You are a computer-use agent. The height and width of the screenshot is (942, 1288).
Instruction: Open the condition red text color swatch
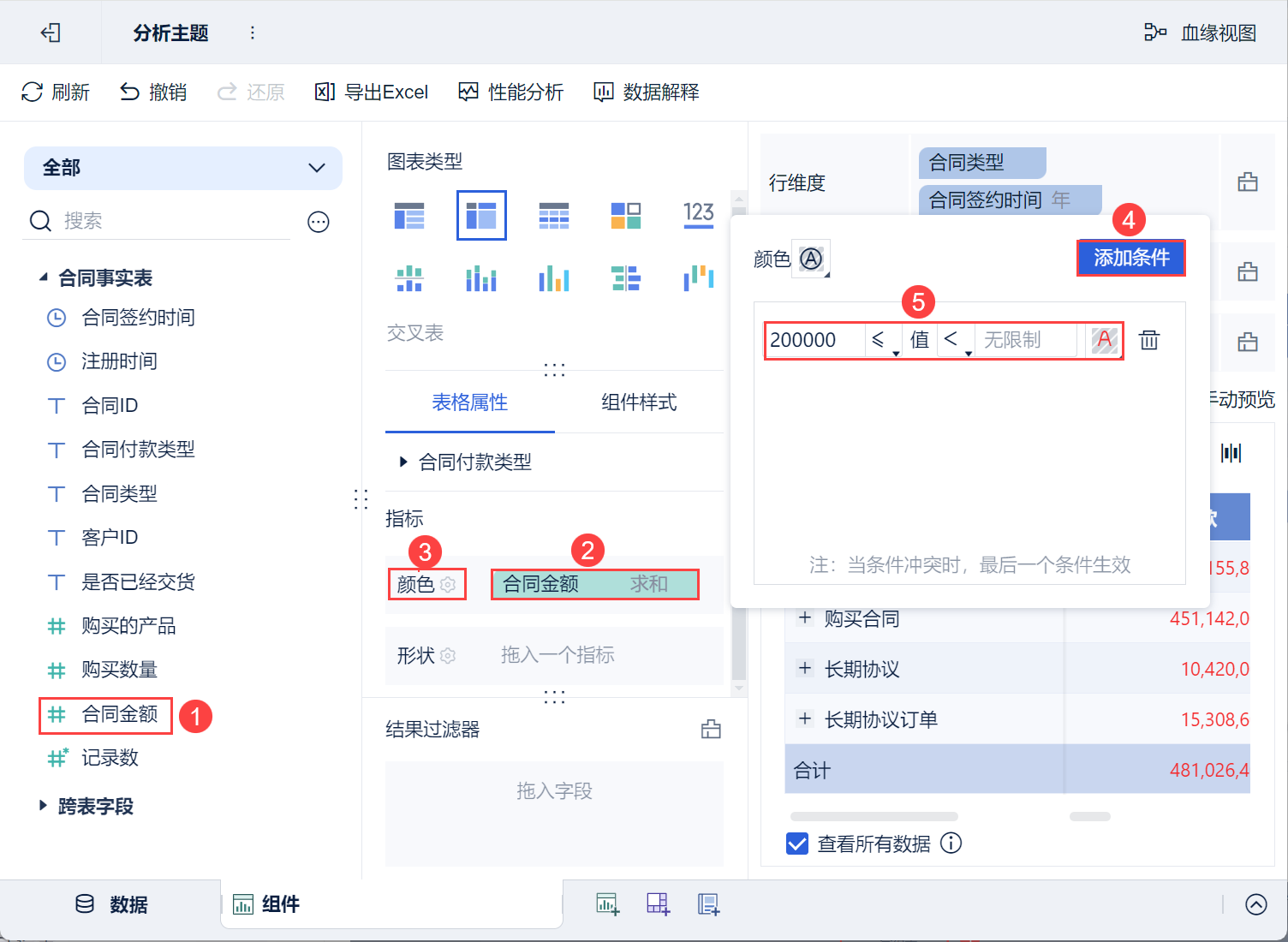[x=1104, y=340]
